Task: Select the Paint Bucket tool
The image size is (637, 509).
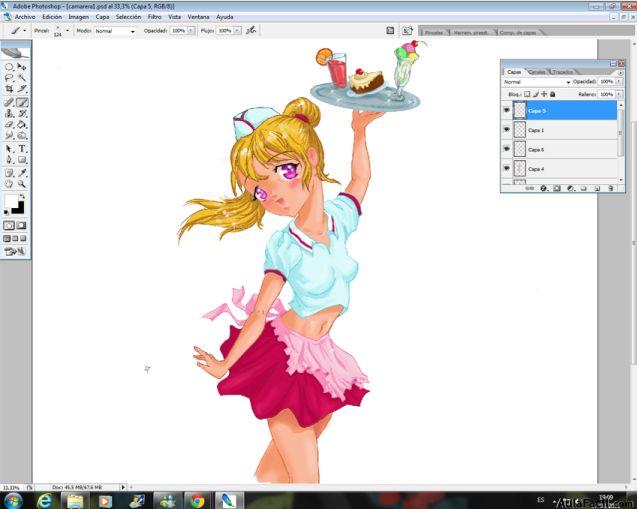Action: tap(22, 124)
